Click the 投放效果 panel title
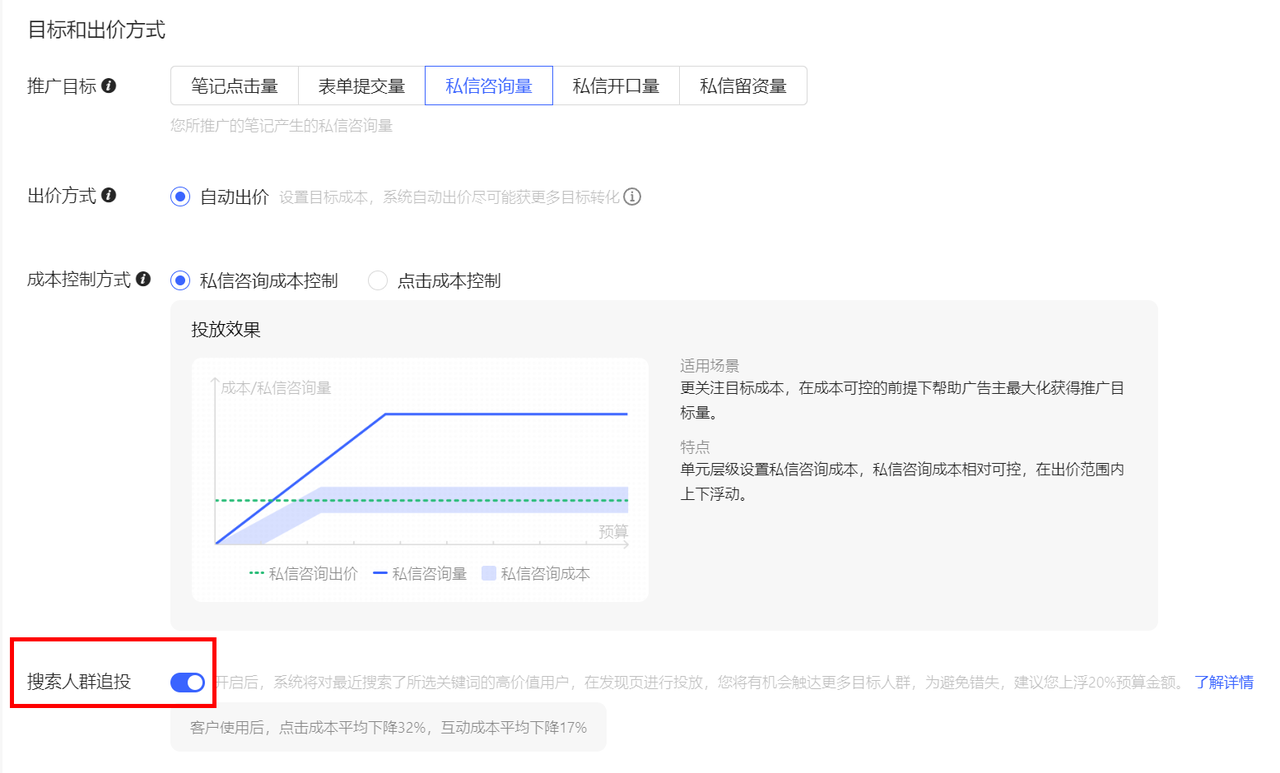The image size is (1280, 773). click(226, 330)
